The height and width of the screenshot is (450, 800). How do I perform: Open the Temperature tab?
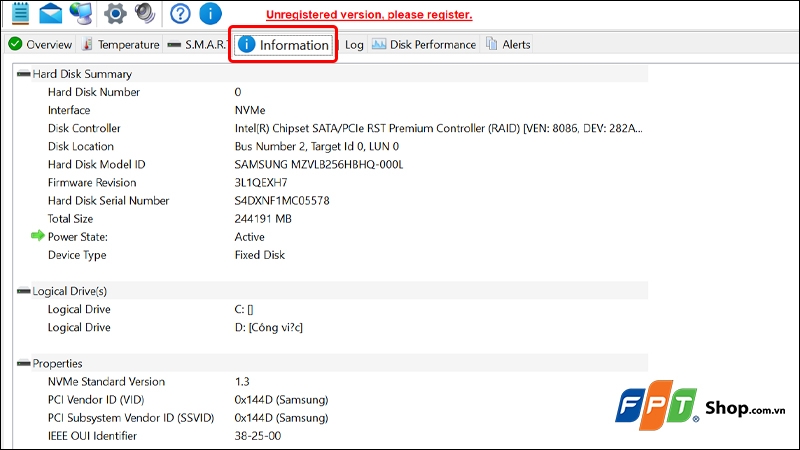121,44
